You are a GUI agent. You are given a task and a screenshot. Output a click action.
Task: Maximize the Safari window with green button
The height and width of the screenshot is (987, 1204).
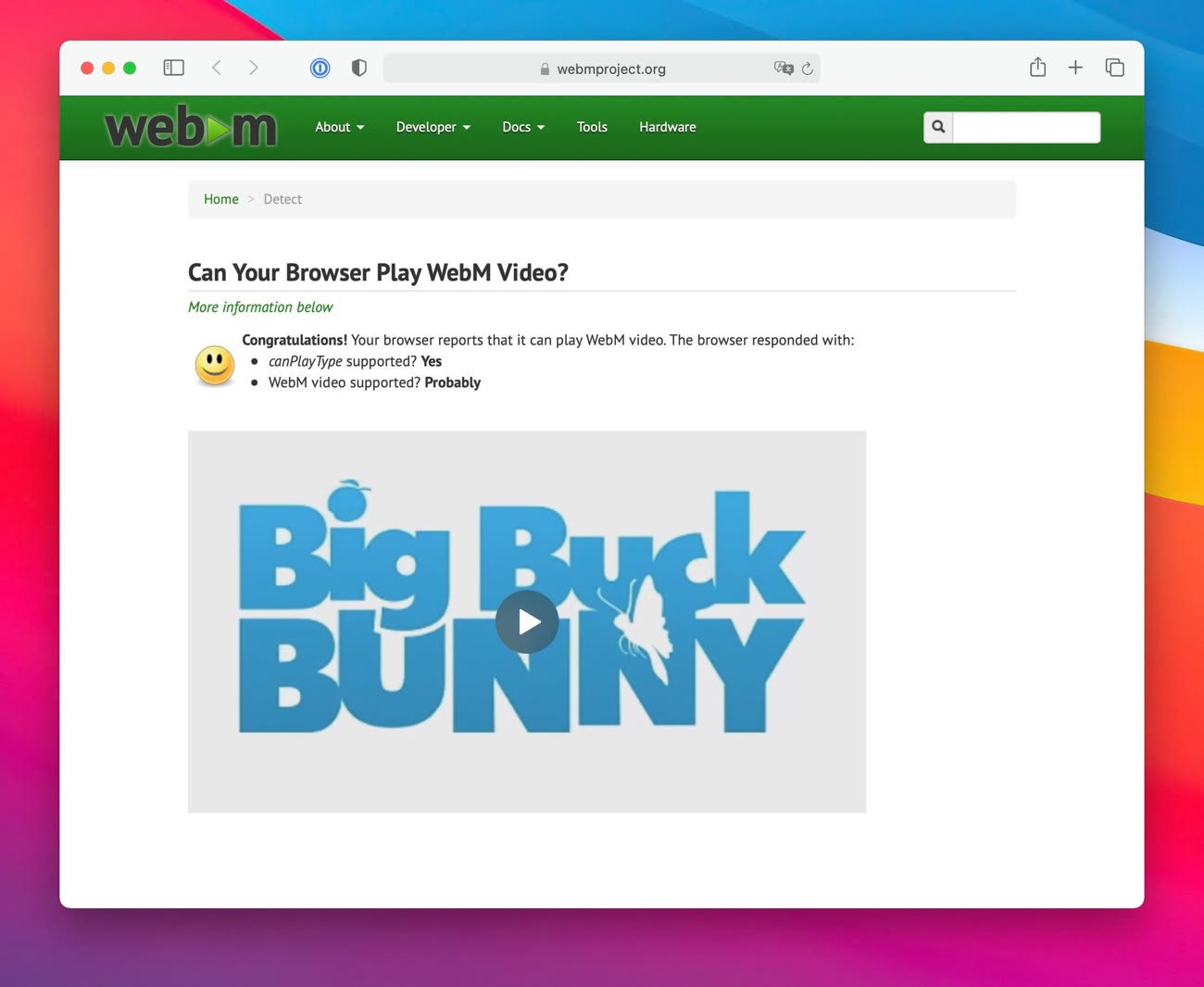(130, 68)
